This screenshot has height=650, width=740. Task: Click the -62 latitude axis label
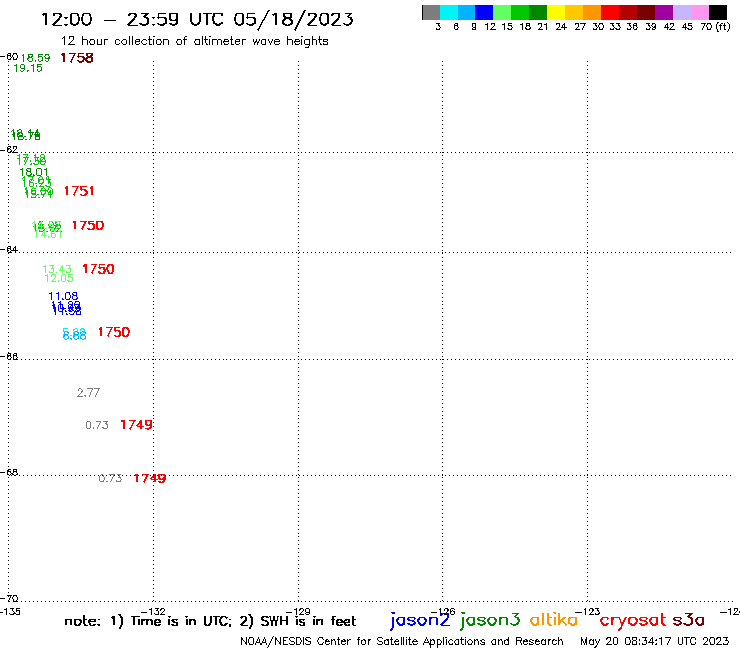9,150
